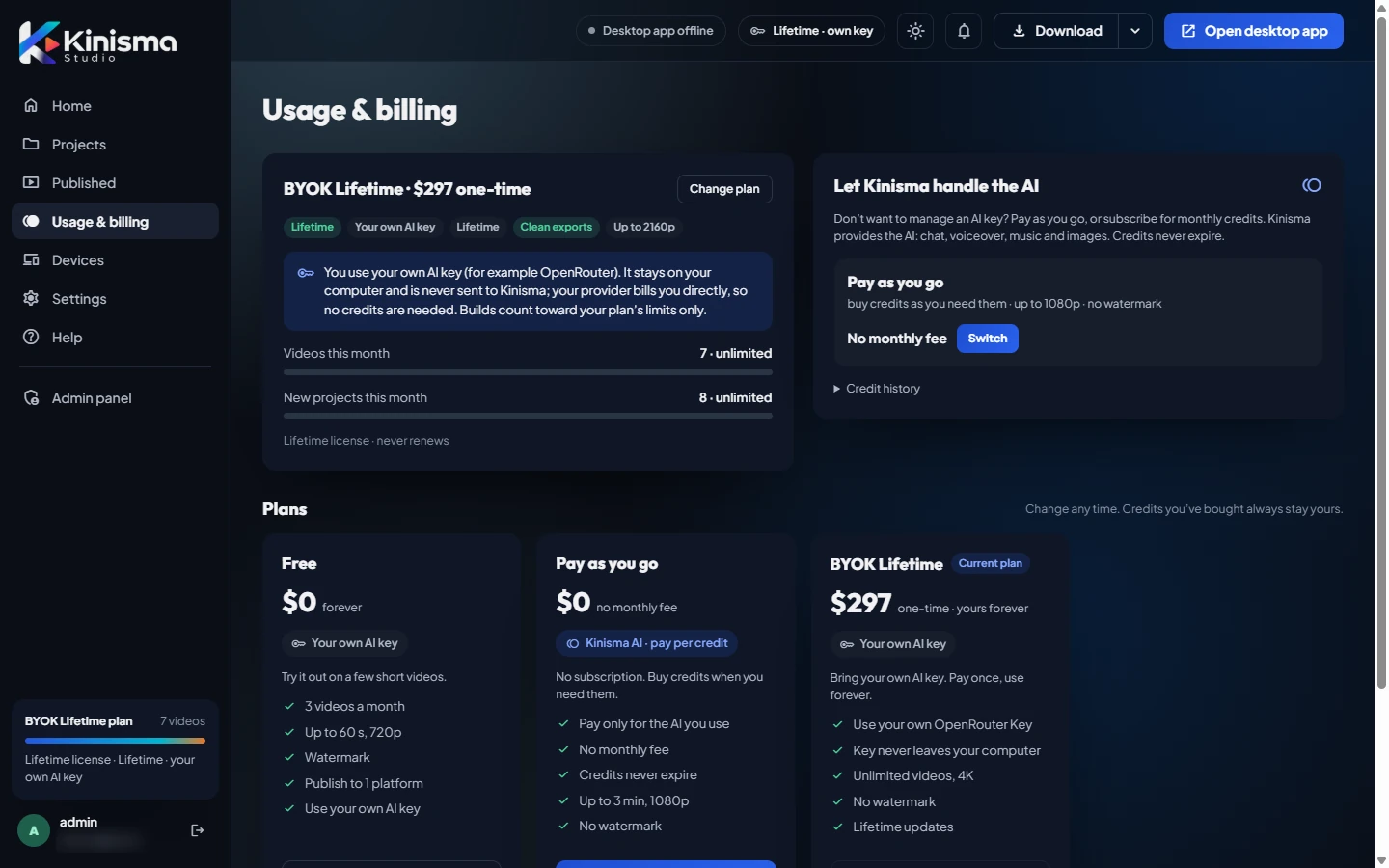Image resolution: width=1389 pixels, height=868 pixels.
Task: Click the Download button
Action: pos(1056,31)
